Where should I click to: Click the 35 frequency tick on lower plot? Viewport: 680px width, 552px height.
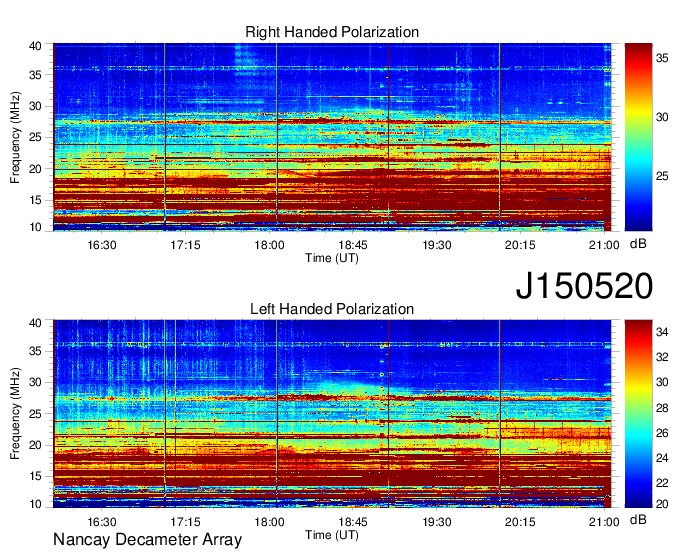[36, 351]
